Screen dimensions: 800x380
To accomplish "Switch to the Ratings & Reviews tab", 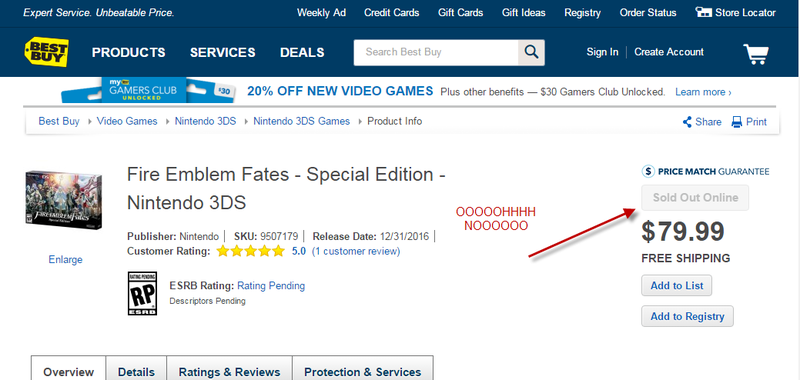I will pos(229,371).
